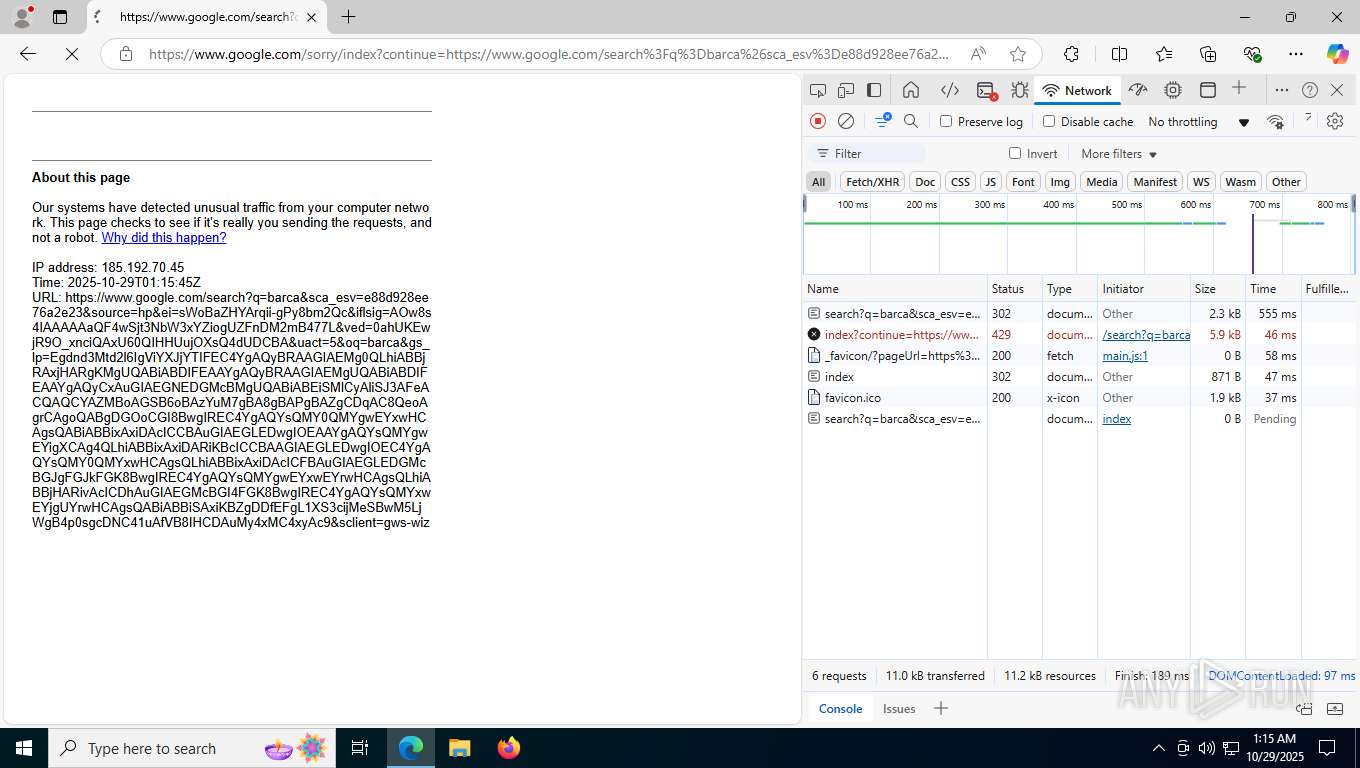Toggle the network filter bar icon
Screen dimensions: 1360x768
coord(883,120)
